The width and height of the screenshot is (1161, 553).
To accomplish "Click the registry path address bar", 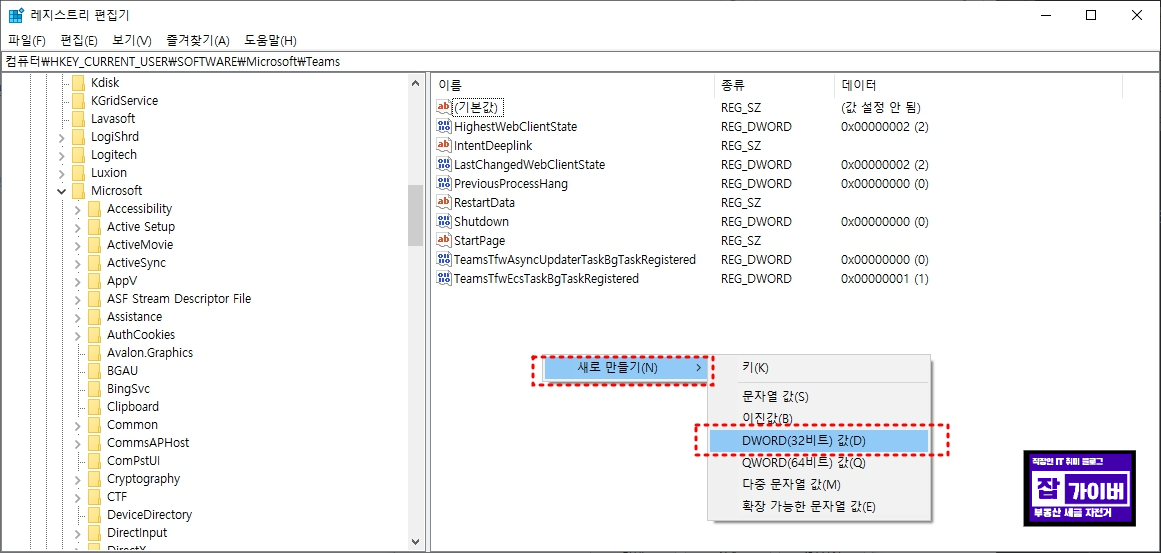I will (580, 61).
